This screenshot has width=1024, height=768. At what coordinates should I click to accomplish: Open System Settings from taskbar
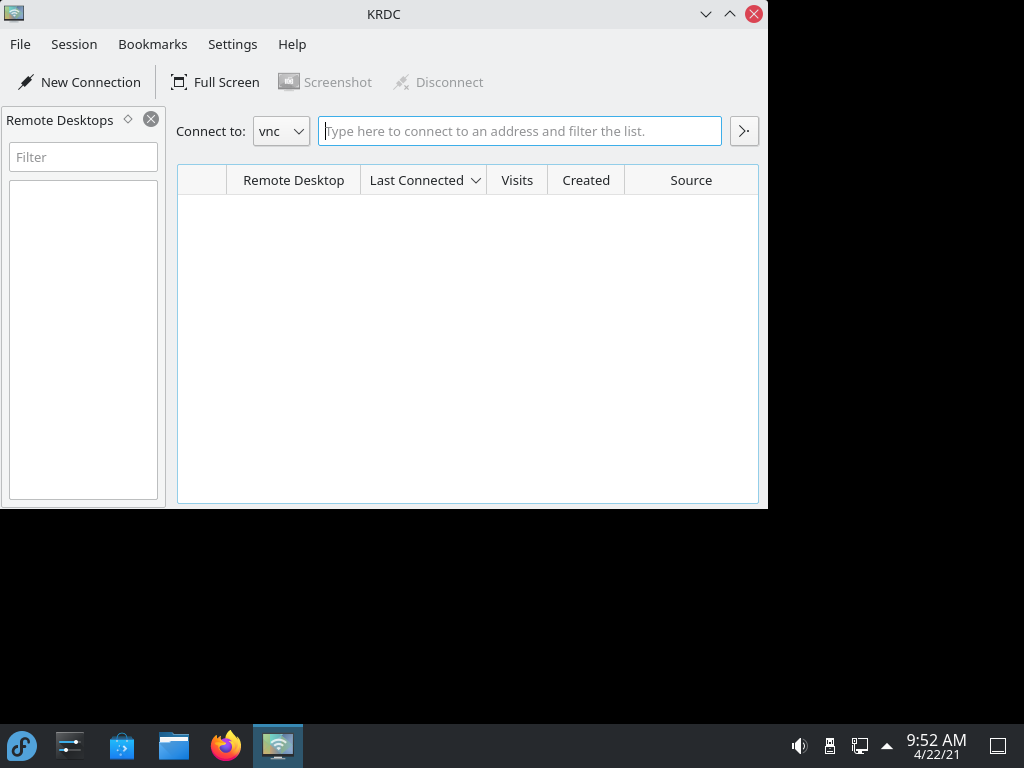(69, 746)
